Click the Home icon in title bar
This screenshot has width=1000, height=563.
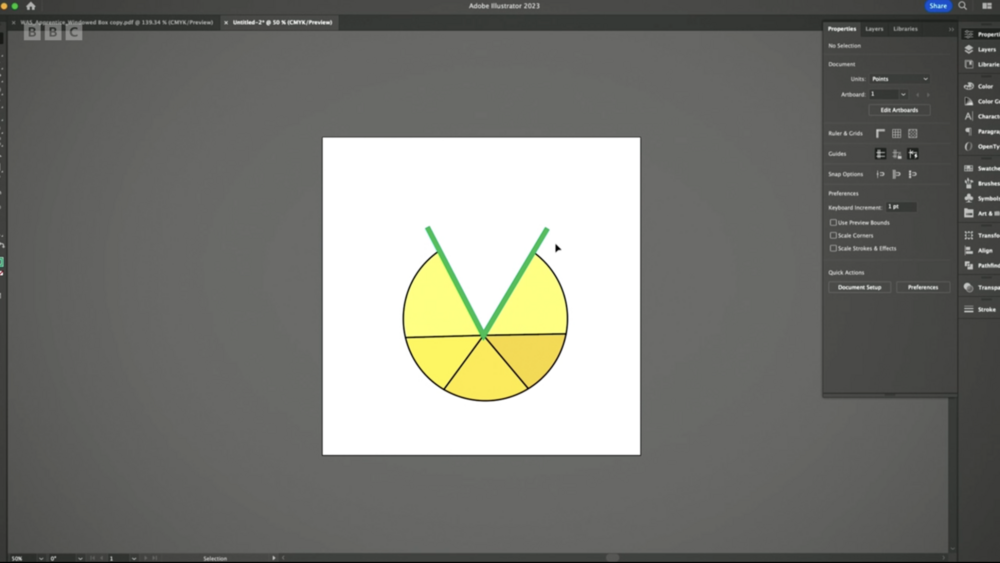point(31,6)
